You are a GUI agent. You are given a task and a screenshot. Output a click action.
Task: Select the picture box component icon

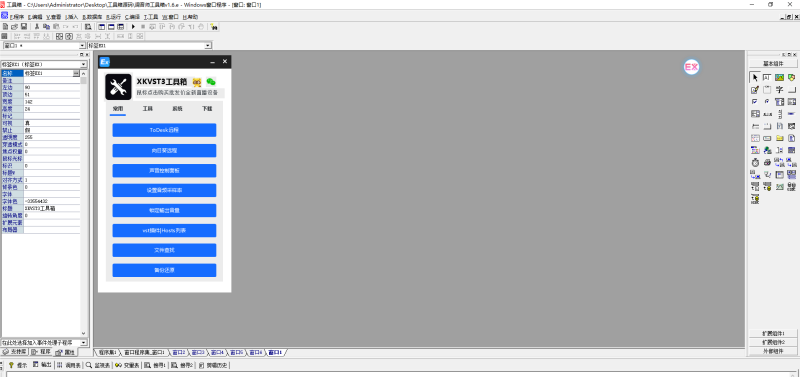[779, 78]
